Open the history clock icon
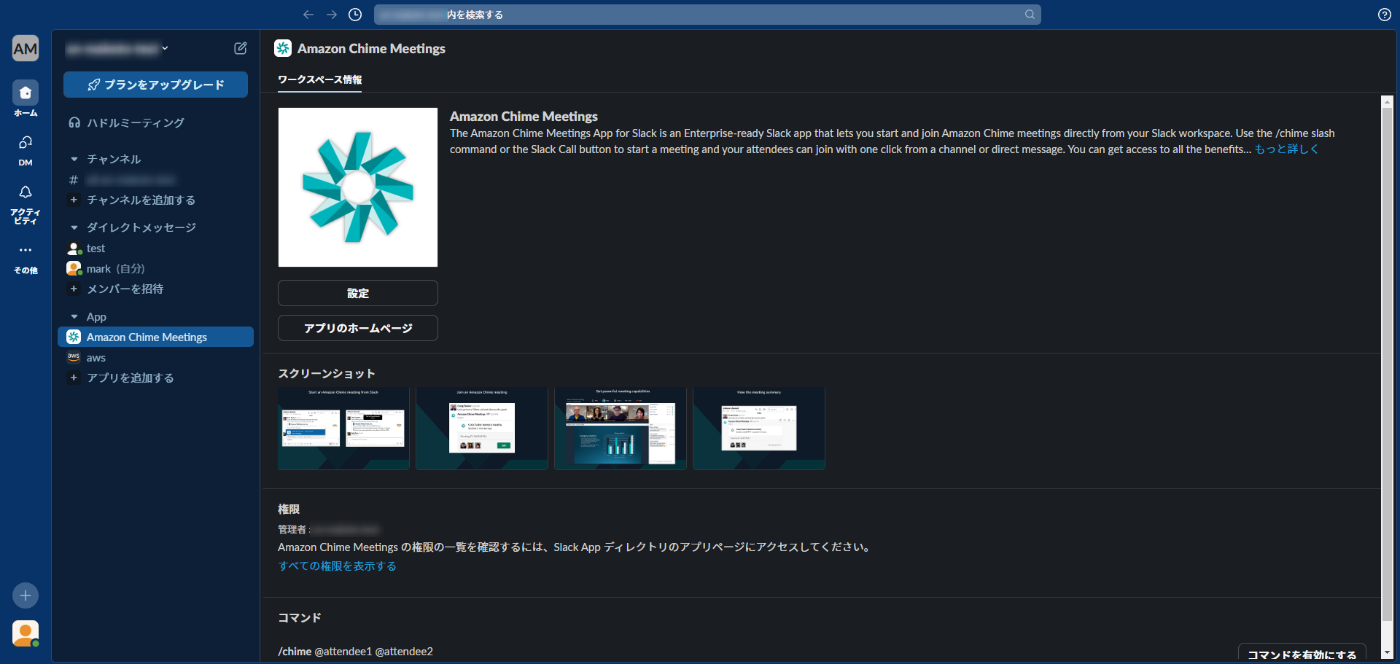Image resolution: width=1400 pixels, height=664 pixels. point(355,14)
